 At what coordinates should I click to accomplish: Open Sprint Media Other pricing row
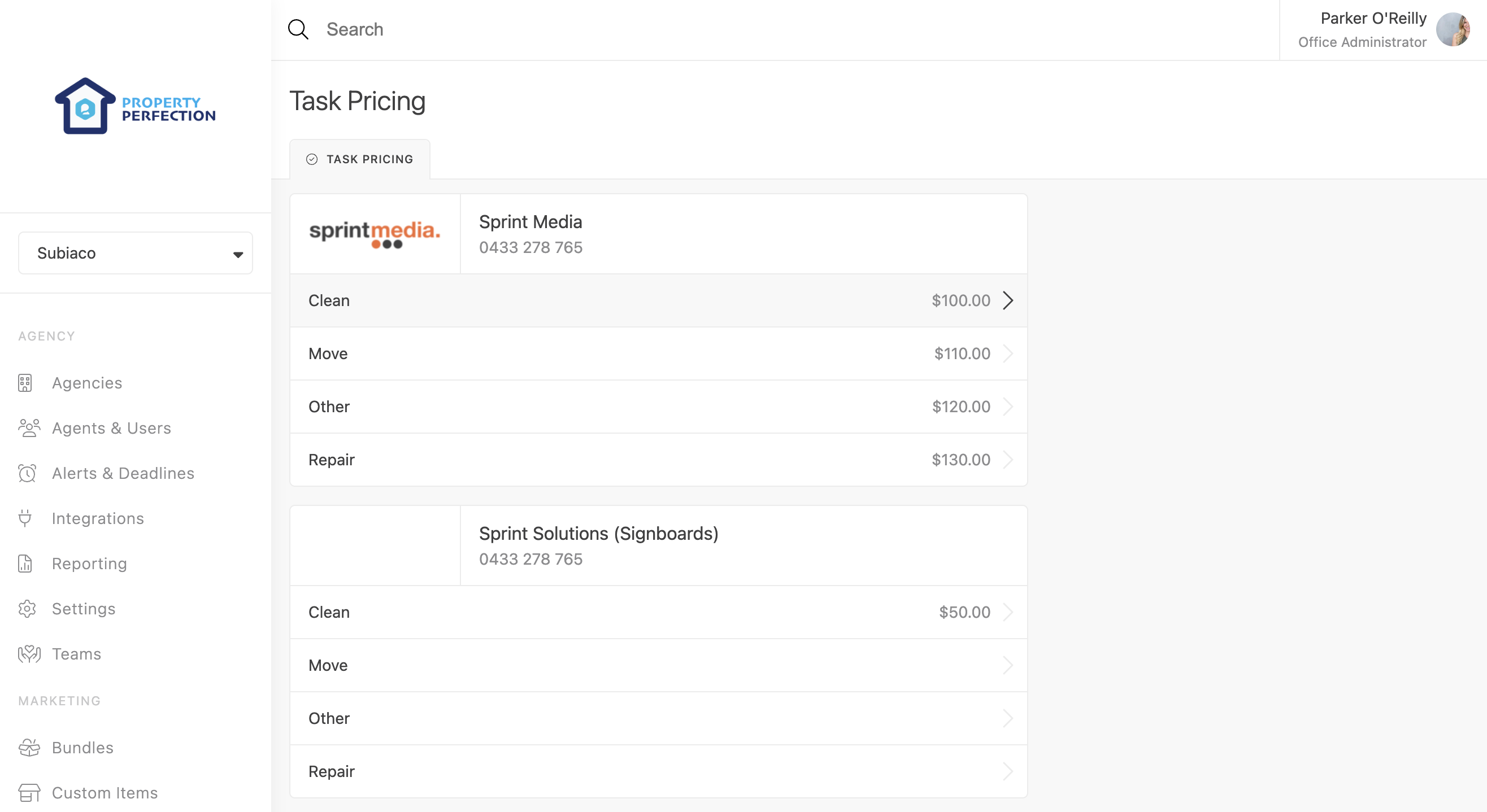point(658,407)
